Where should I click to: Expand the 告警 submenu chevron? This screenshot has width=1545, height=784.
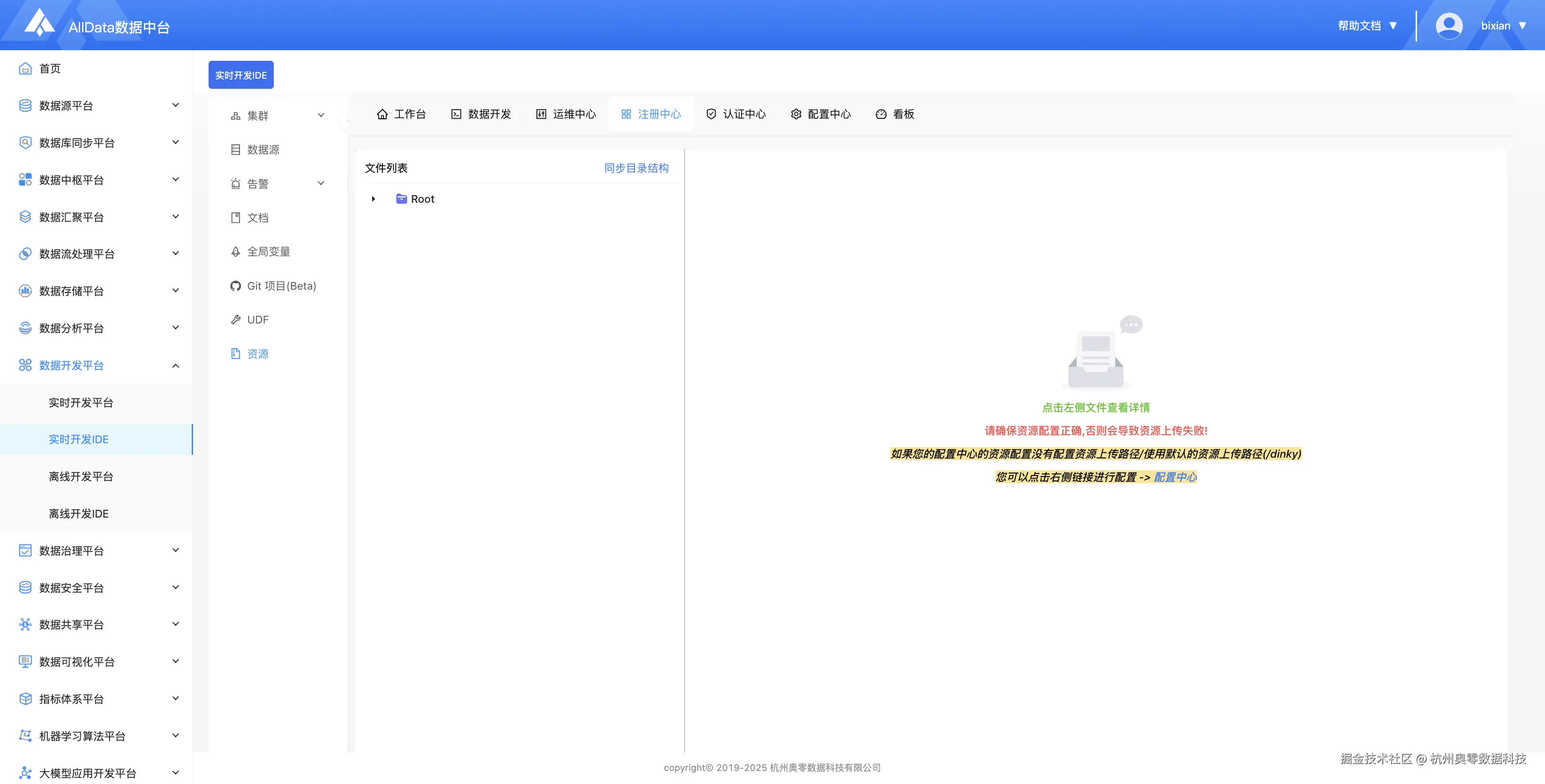tap(321, 183)
